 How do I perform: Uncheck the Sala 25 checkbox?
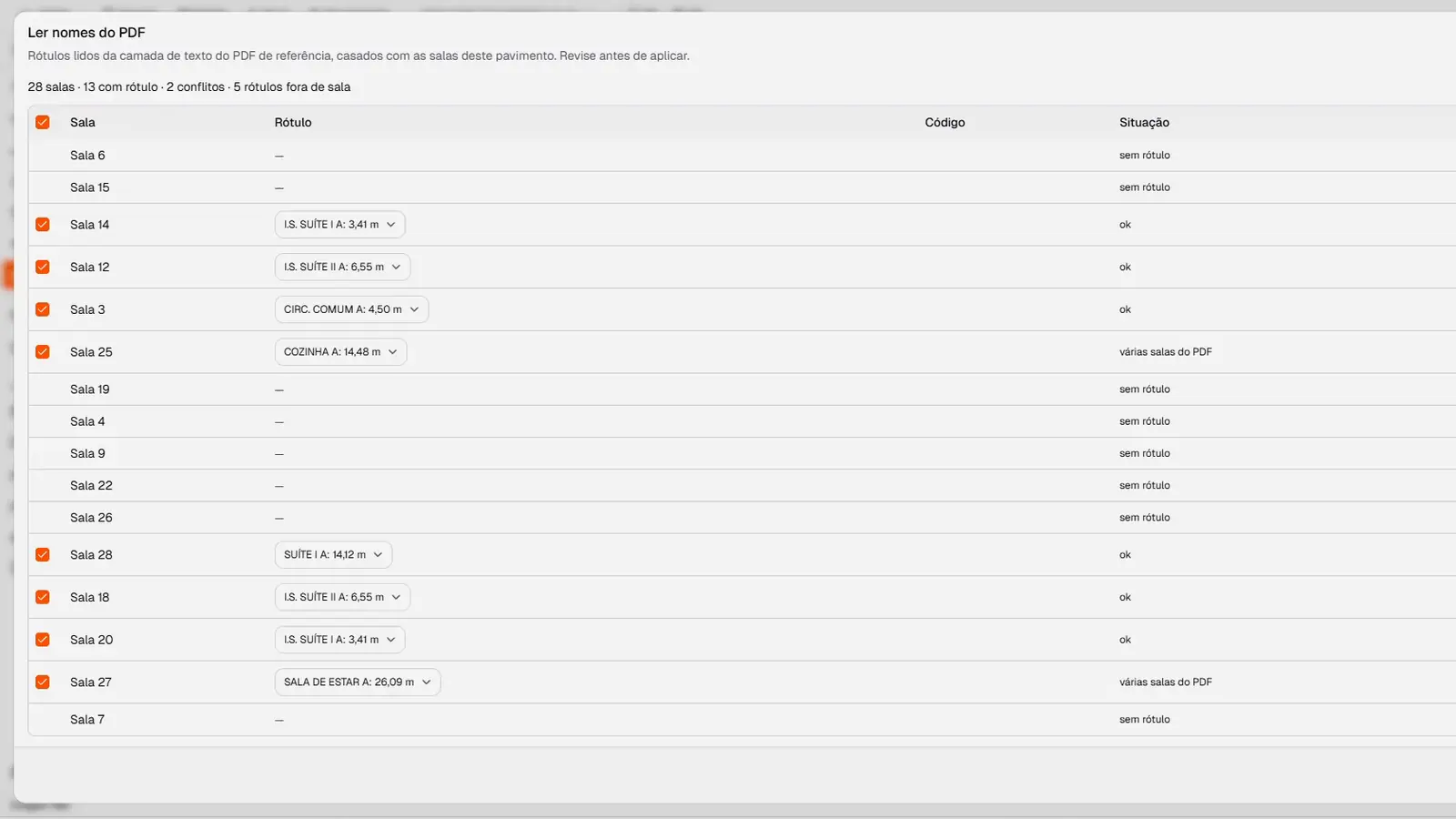click(43, 351)
